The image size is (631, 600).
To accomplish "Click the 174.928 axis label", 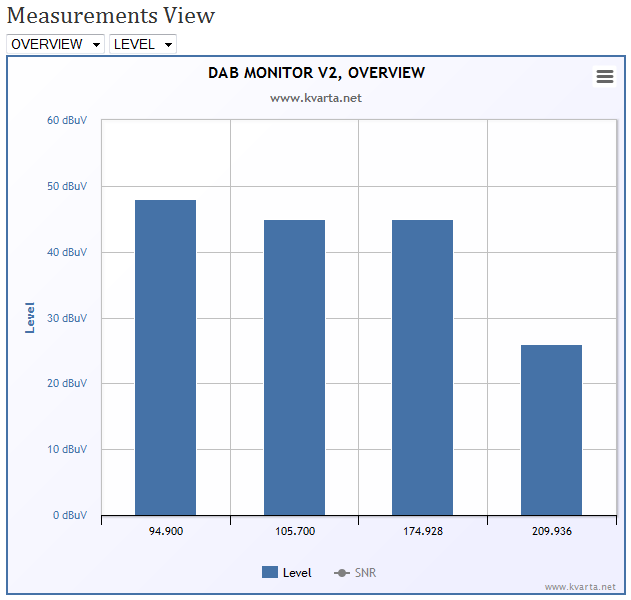I will coord(423,531).
